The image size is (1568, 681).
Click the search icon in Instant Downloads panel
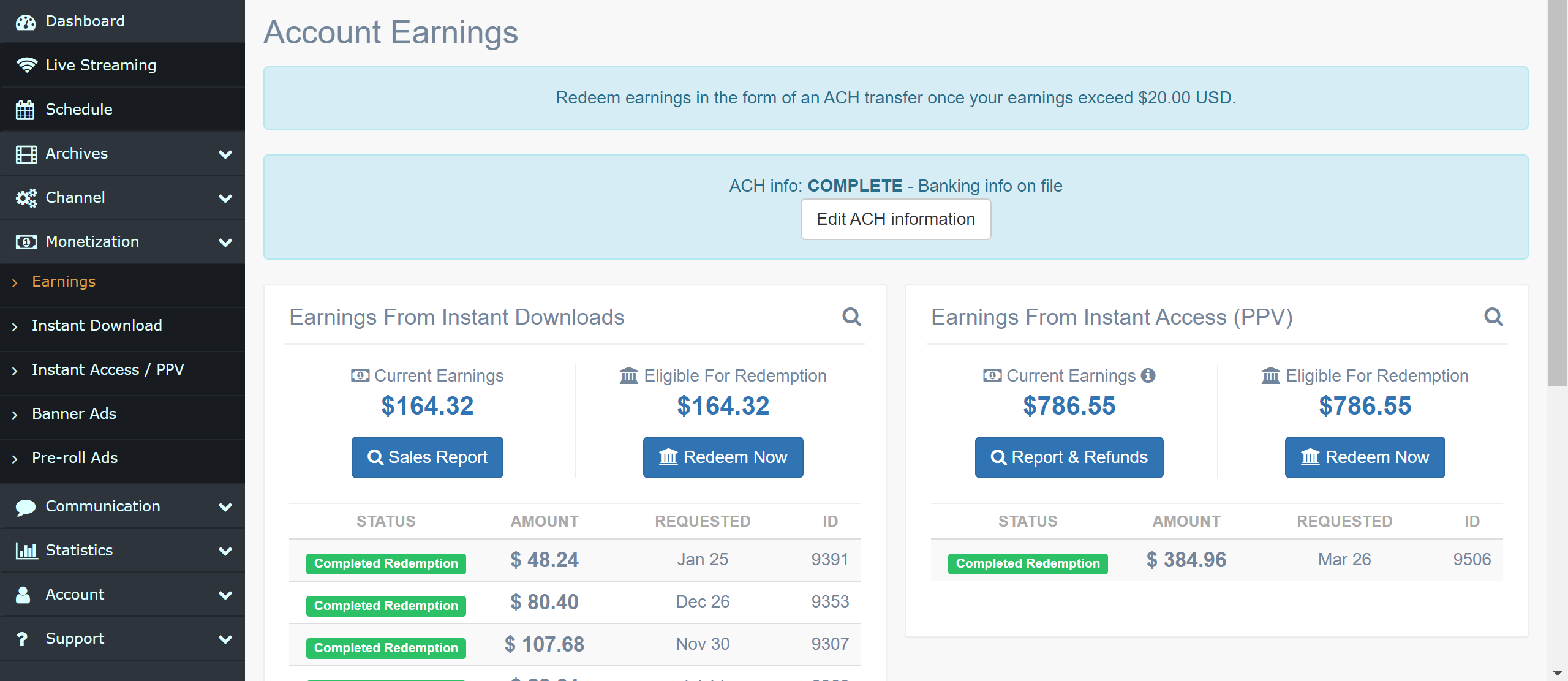point(851,317)
